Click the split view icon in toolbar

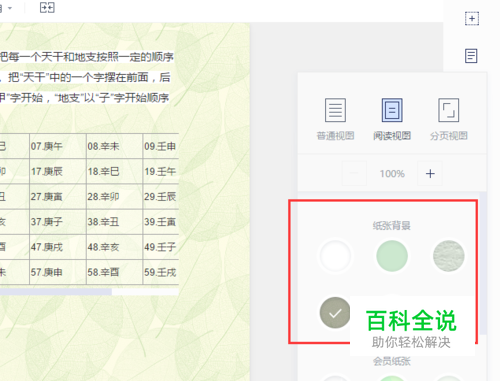tap(47, 7)
